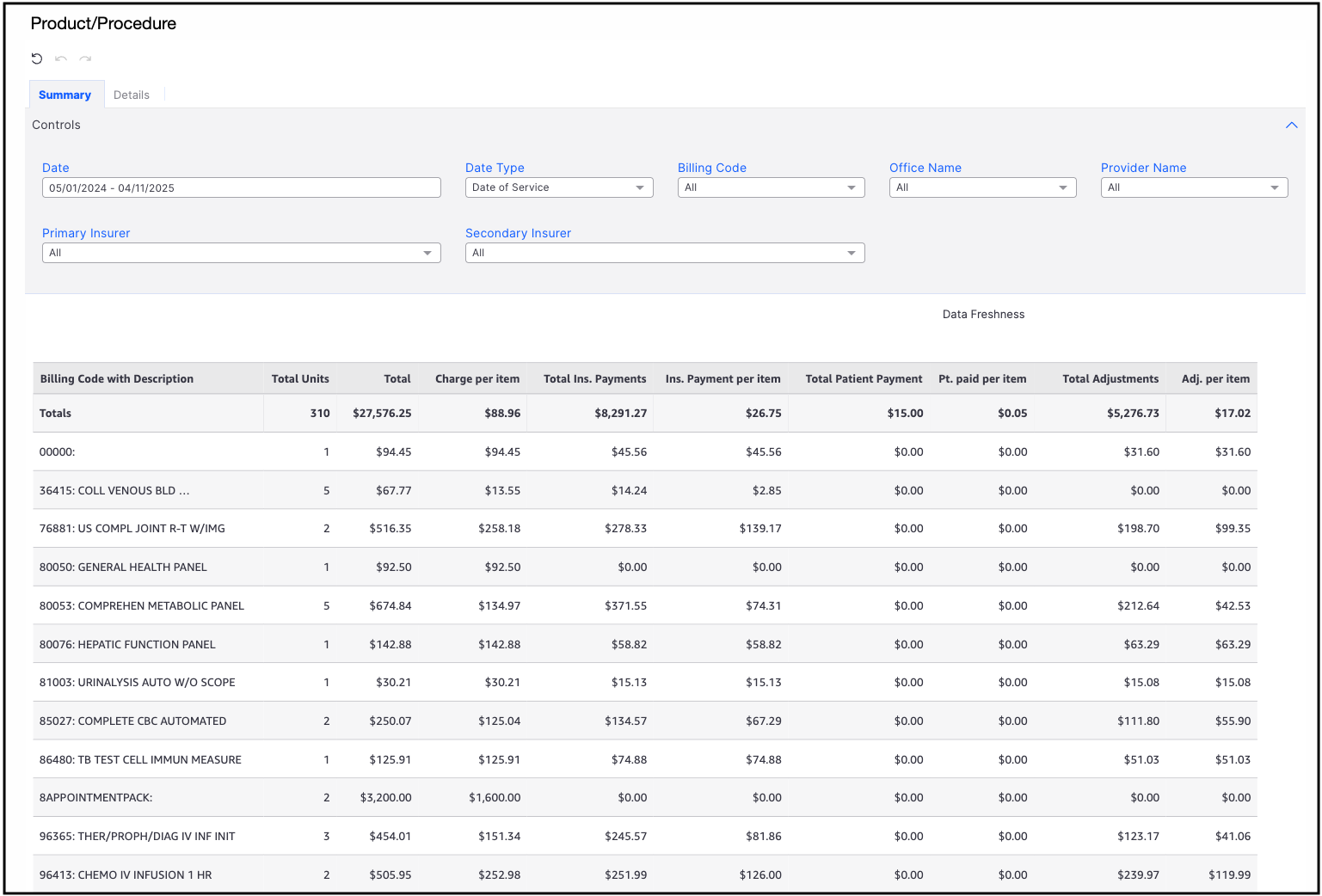1322x896 pixels.
Task: Click the reset icon under the title
Action: pyautogui.click(x=37, y=58)
